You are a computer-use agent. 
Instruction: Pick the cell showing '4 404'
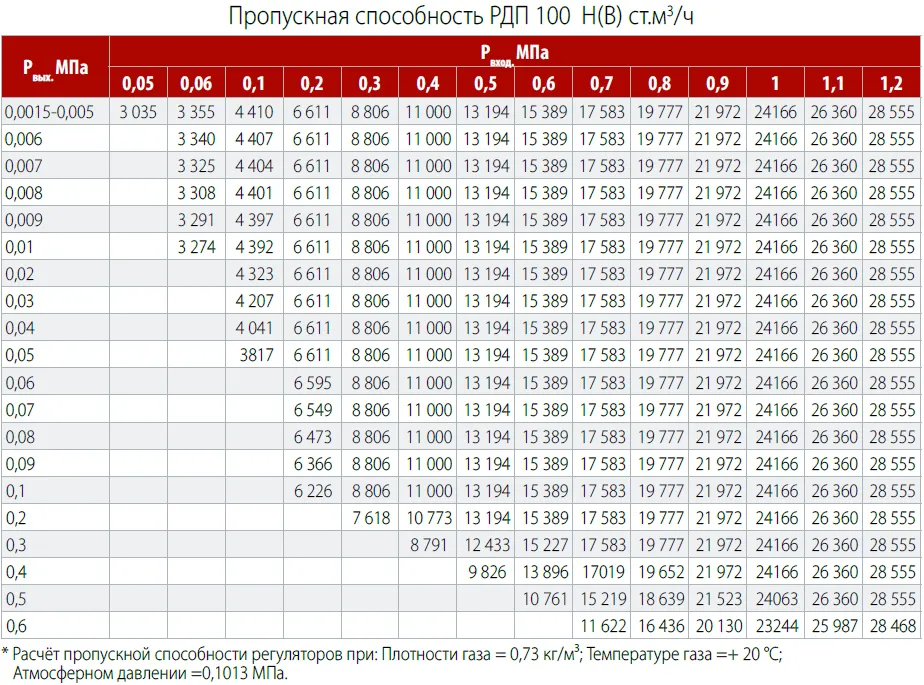coord(254,166)
